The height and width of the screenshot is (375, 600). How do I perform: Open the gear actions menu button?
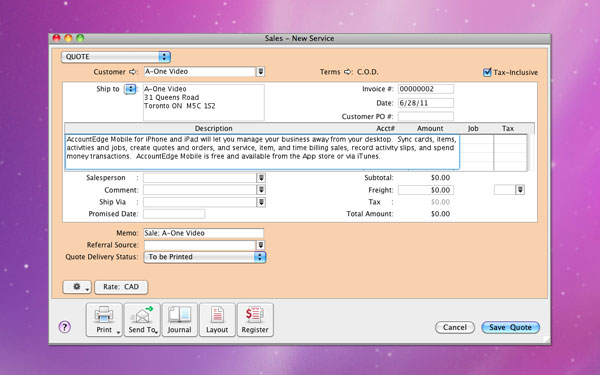tap(77, 287)
